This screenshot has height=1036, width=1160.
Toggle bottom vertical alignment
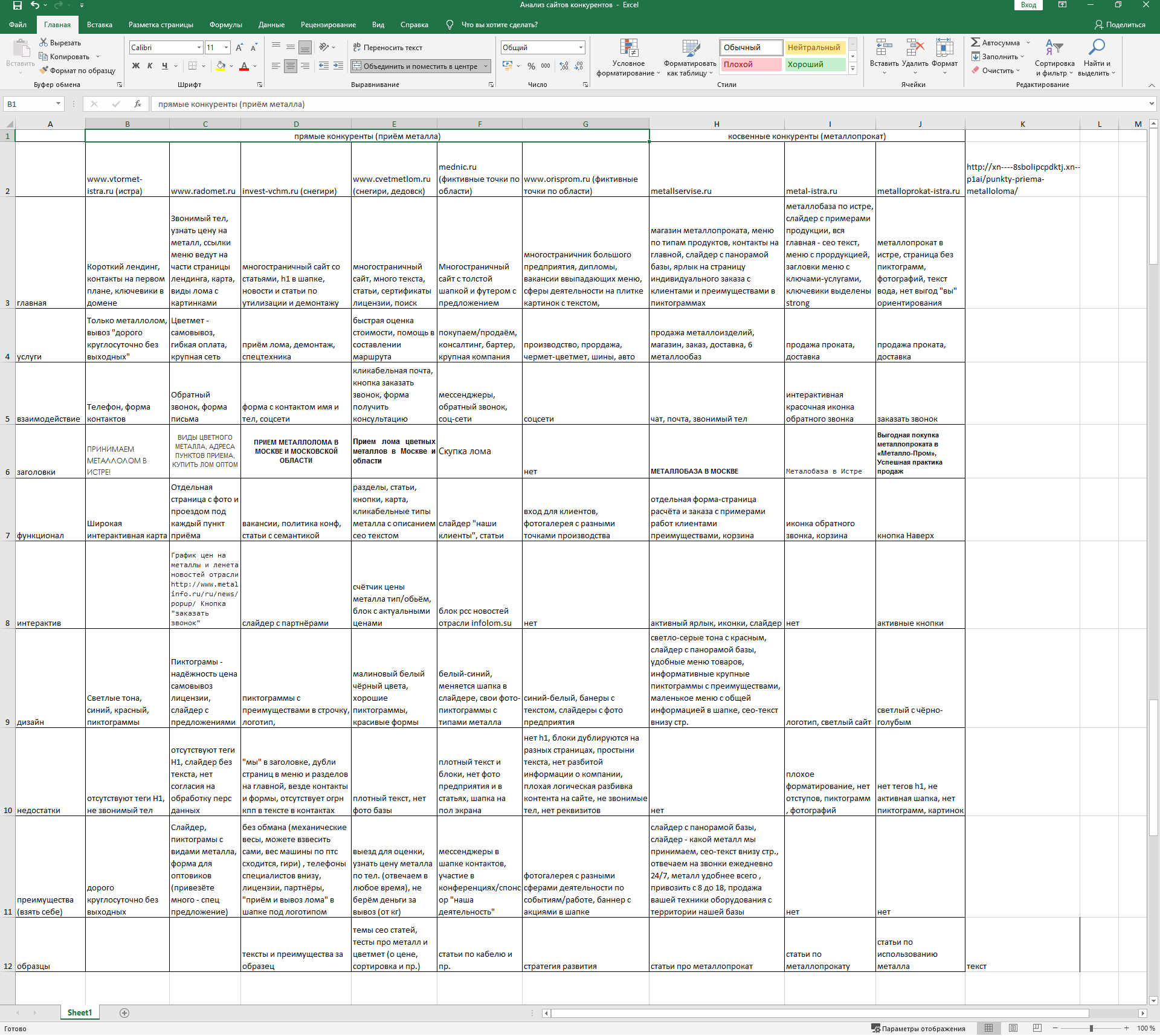pyautogui.click(x=305, y=47)
